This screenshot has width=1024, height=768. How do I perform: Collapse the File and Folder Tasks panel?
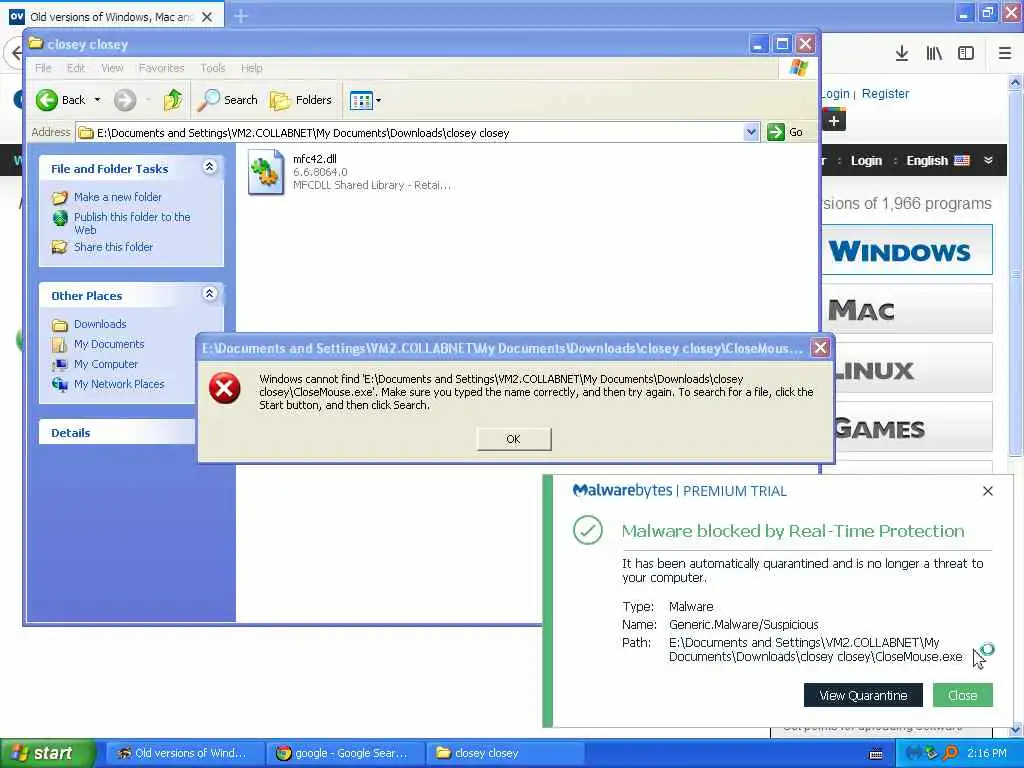pyautogui.click(x=209, y=167)
